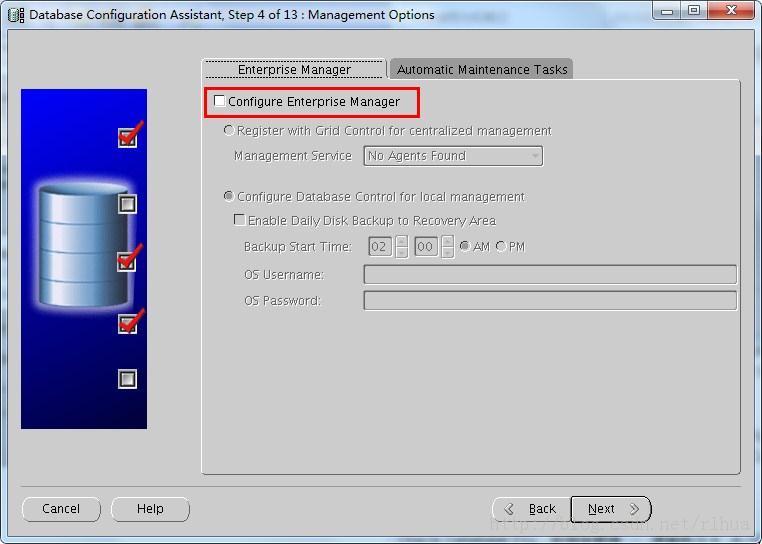Decrease backup hour with down arrow
The image size is (762, 544).
tap(401, 253)
